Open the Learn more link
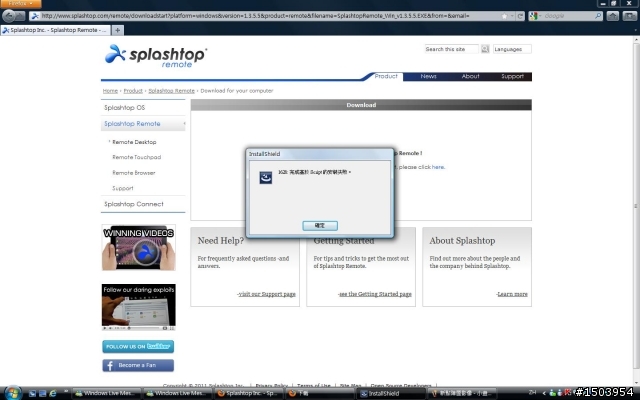Viewport: 640px width, 400px height. [x=512, y=294]
